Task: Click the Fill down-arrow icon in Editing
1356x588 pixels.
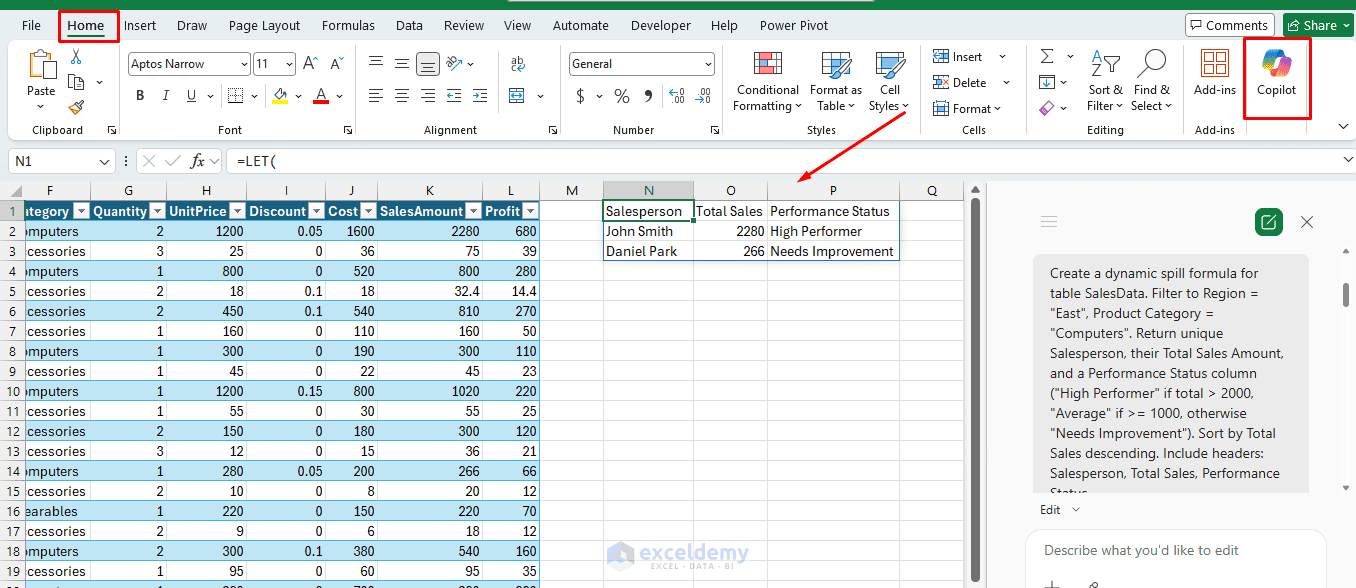Action: point(1047,82)
